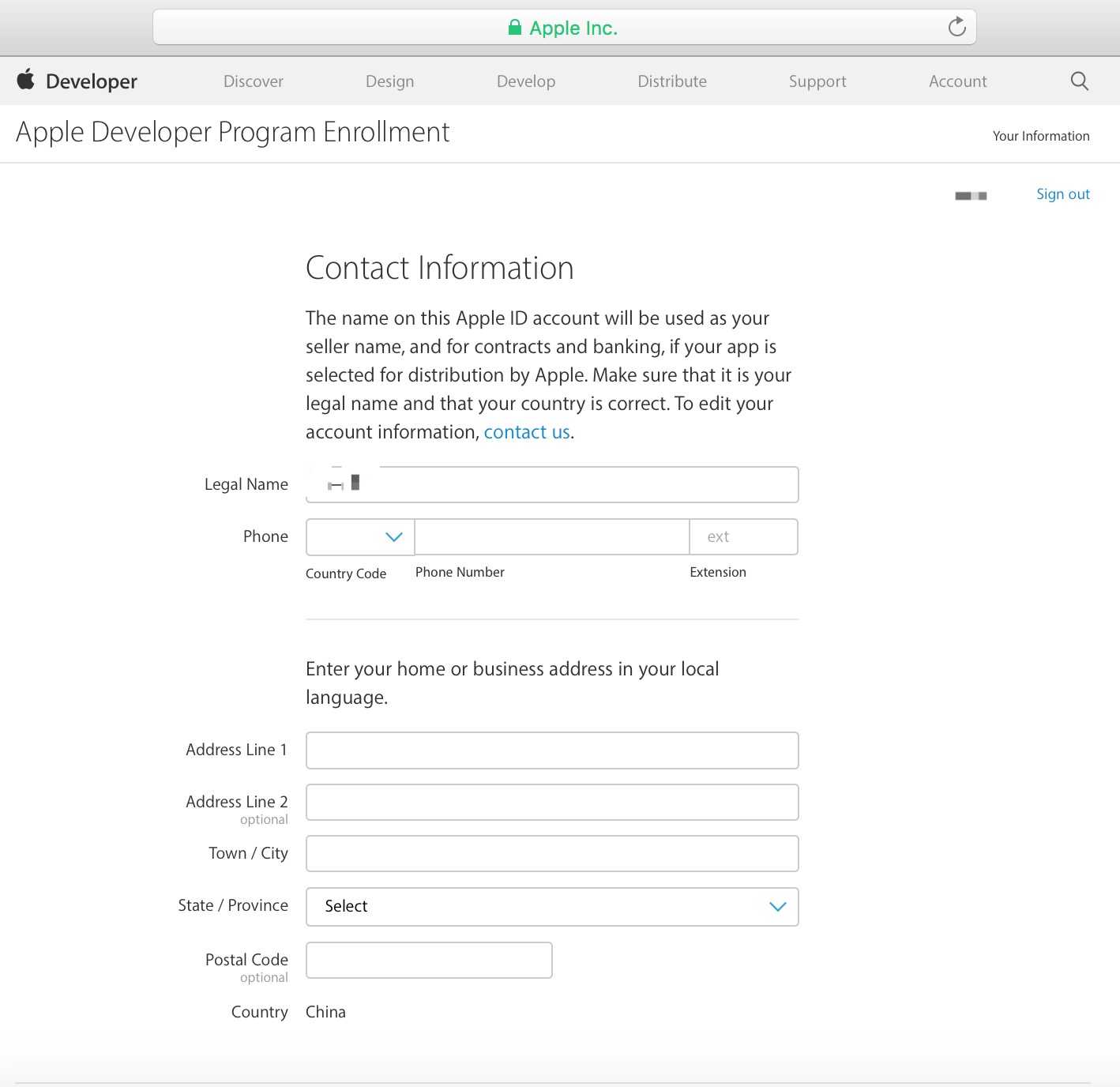
Task: Expand the Country Code dropdown
Action: (360, 537)
